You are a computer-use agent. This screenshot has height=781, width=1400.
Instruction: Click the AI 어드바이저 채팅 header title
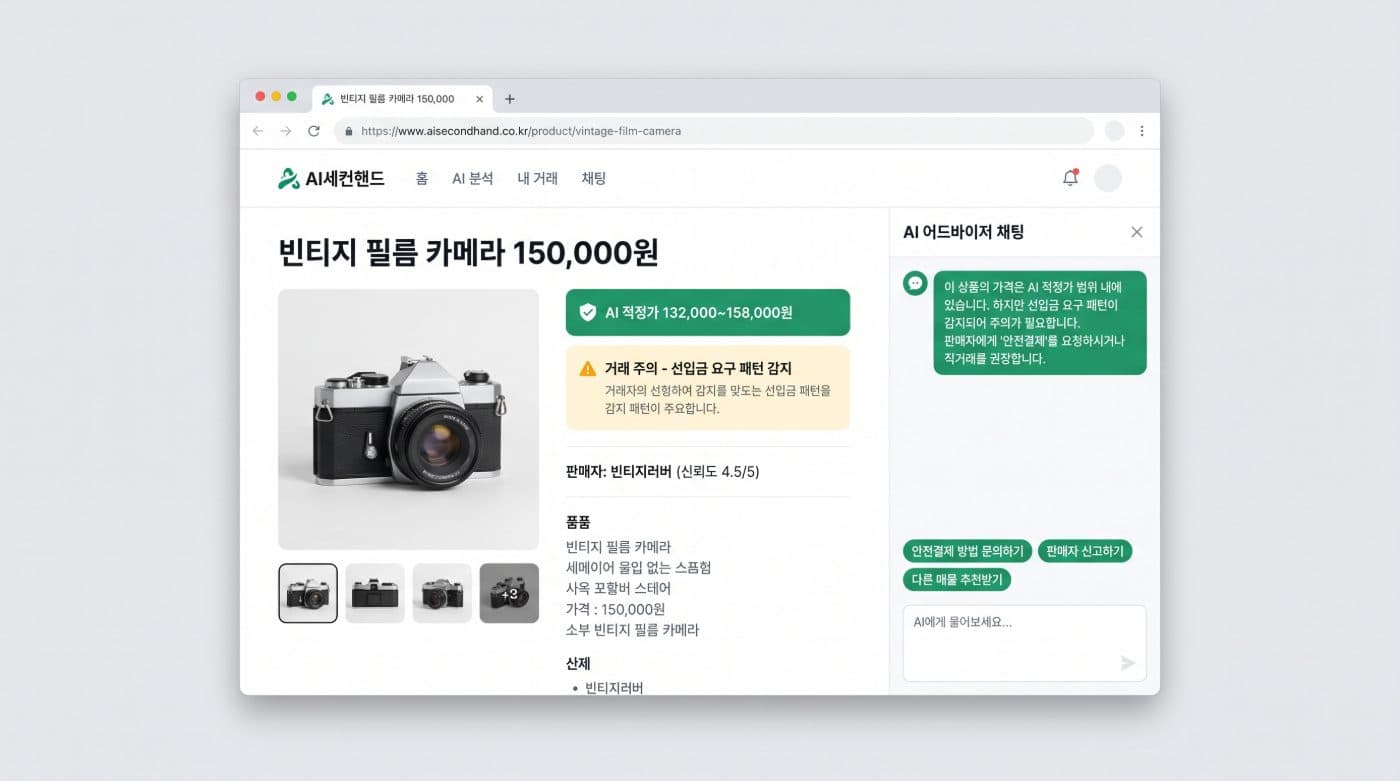point(963,232)
